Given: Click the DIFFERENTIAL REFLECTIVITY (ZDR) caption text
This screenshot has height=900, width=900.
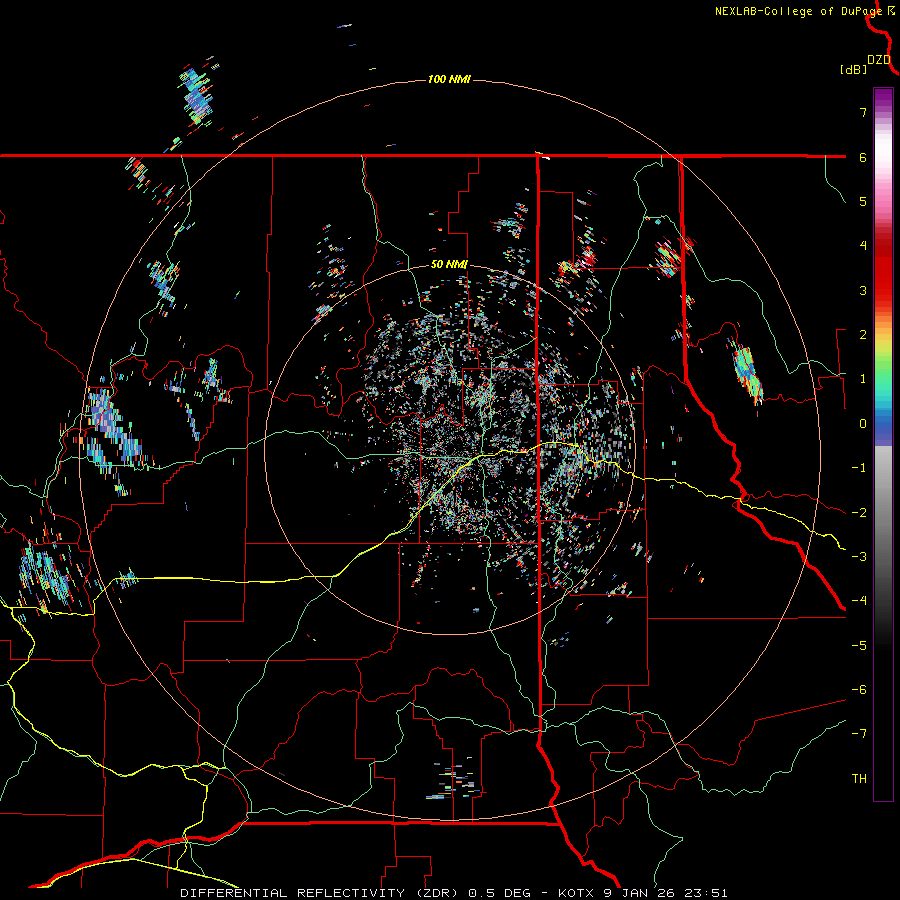Looking at the screenshot, I should coord(320,893).
